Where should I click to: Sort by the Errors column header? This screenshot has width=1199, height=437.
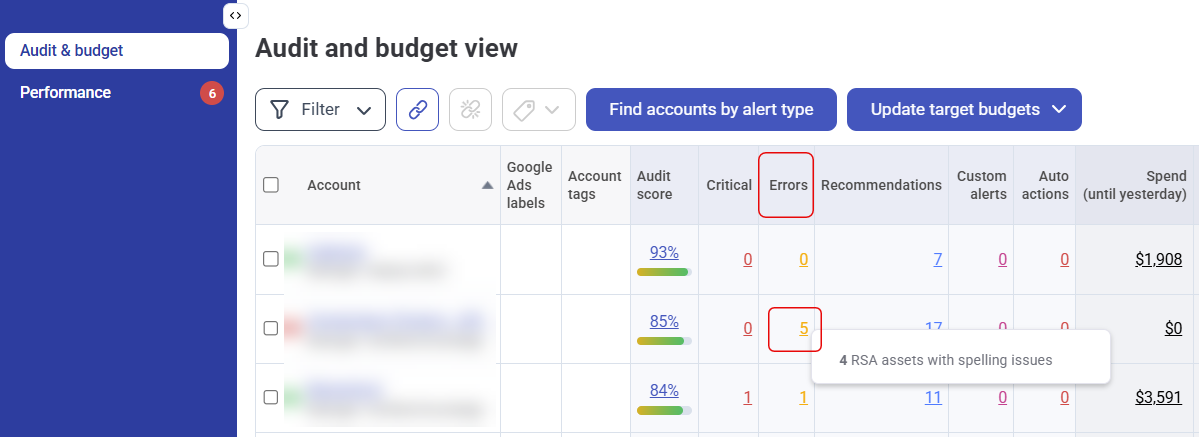[788, 185]
